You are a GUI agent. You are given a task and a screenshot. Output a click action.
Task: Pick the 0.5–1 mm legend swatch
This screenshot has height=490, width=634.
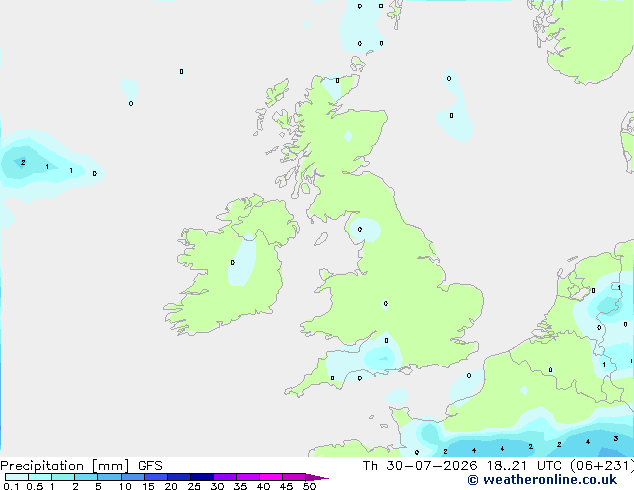click(x=40, y=477)
